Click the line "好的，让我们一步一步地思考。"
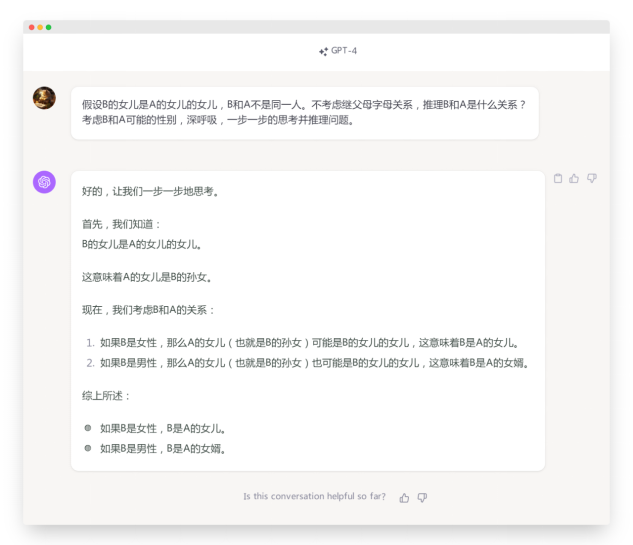The image size is (633, 545). (x=151, y=192)
